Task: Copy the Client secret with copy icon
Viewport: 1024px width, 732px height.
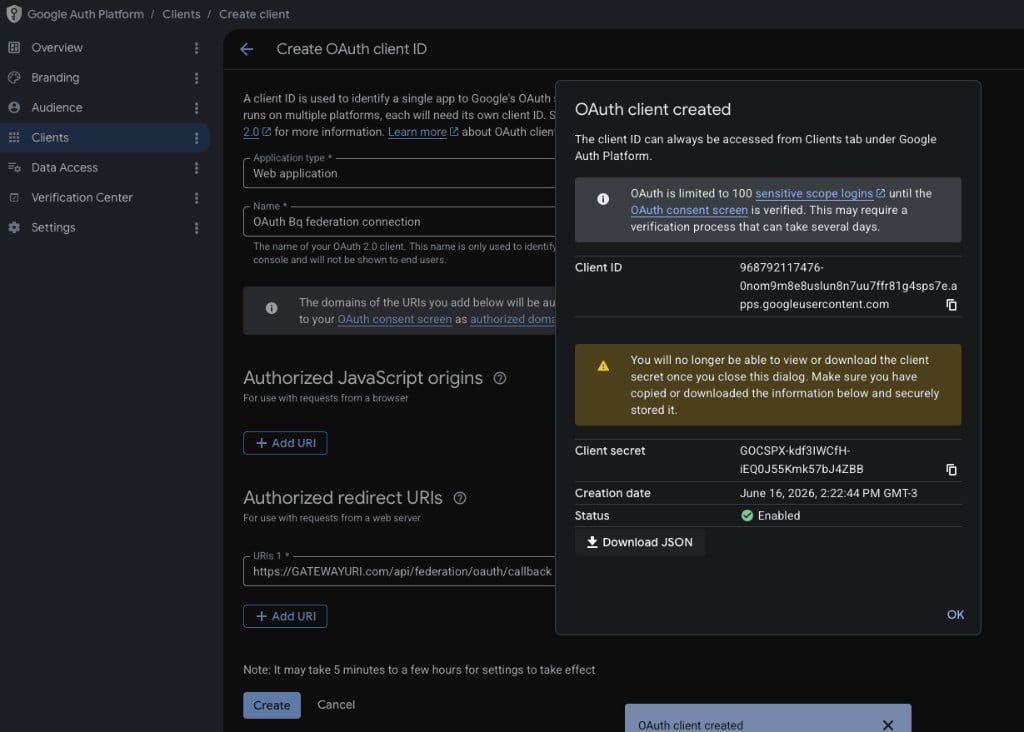Action: (952, 469)
